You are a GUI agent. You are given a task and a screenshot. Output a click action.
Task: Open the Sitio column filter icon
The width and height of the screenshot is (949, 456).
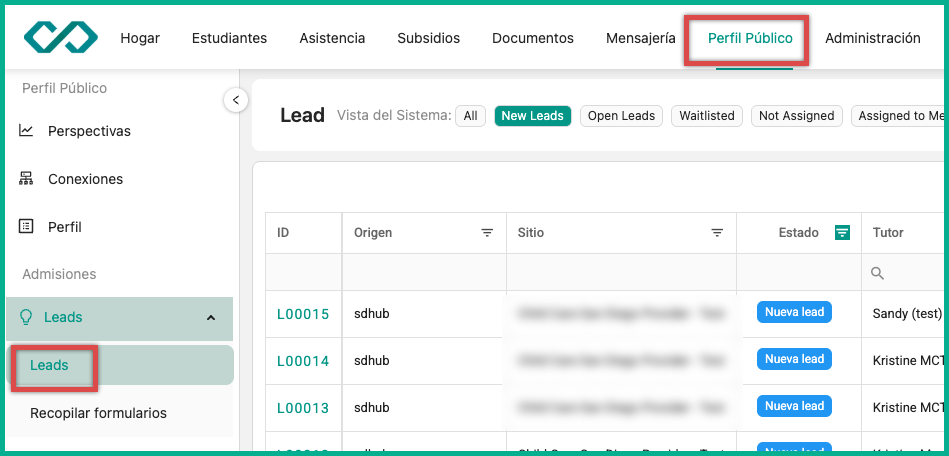point(717,233)
